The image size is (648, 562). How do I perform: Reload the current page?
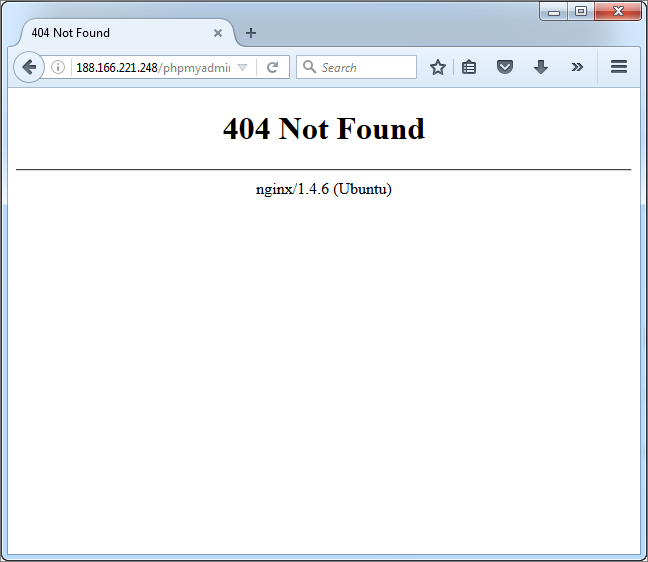click(x=272, y=67)
